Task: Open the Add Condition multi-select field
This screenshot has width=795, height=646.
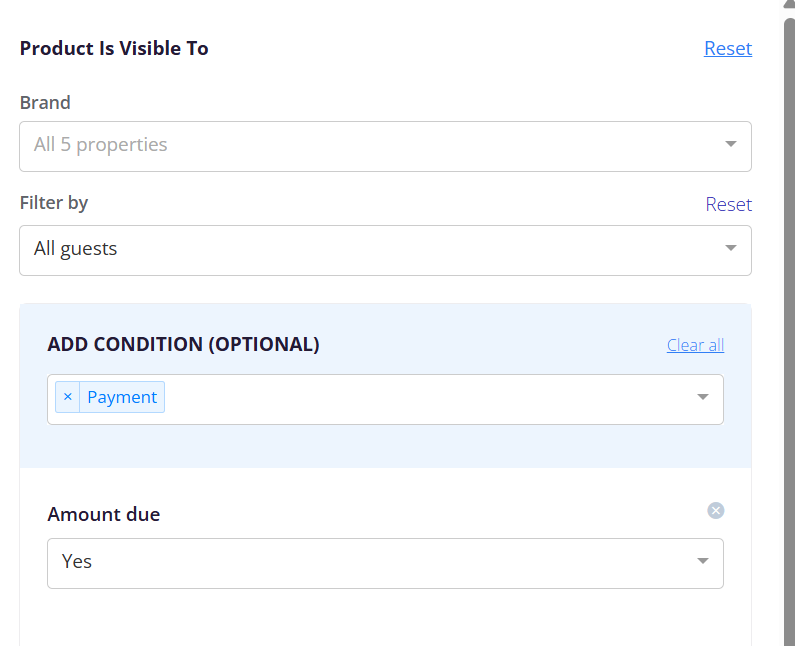Action: (x=385, y=400)
